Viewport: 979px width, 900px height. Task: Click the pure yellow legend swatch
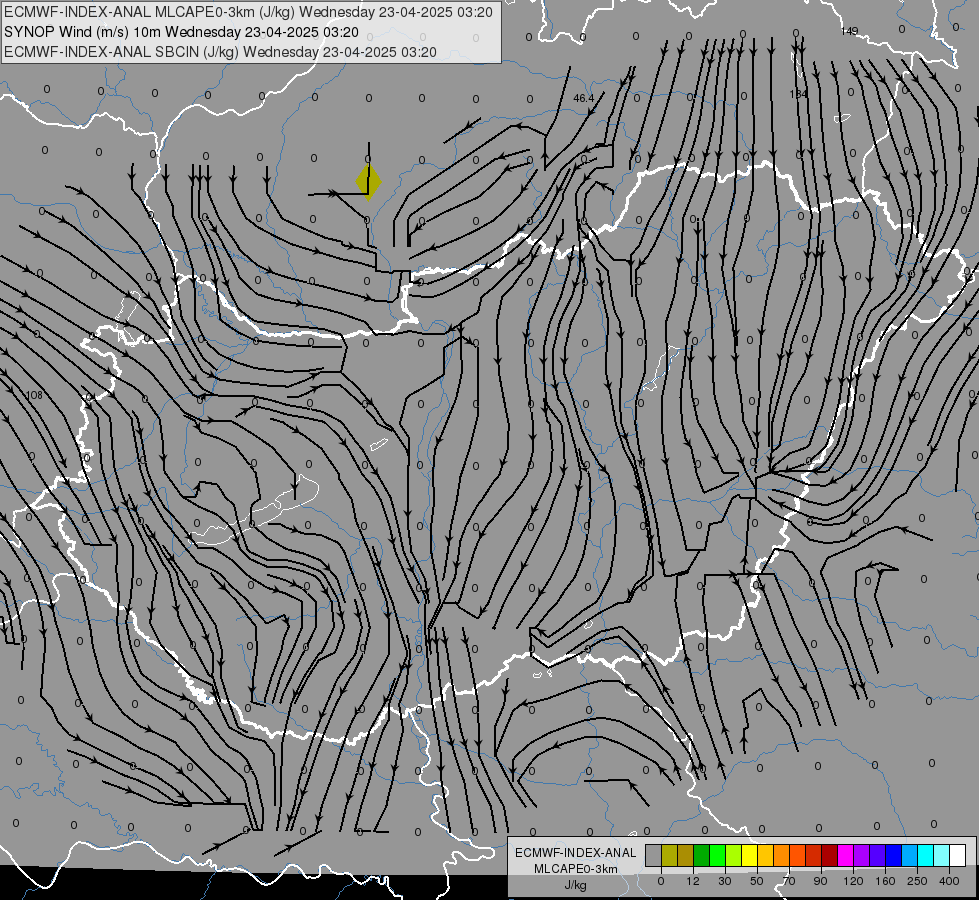tap(750, 856)
